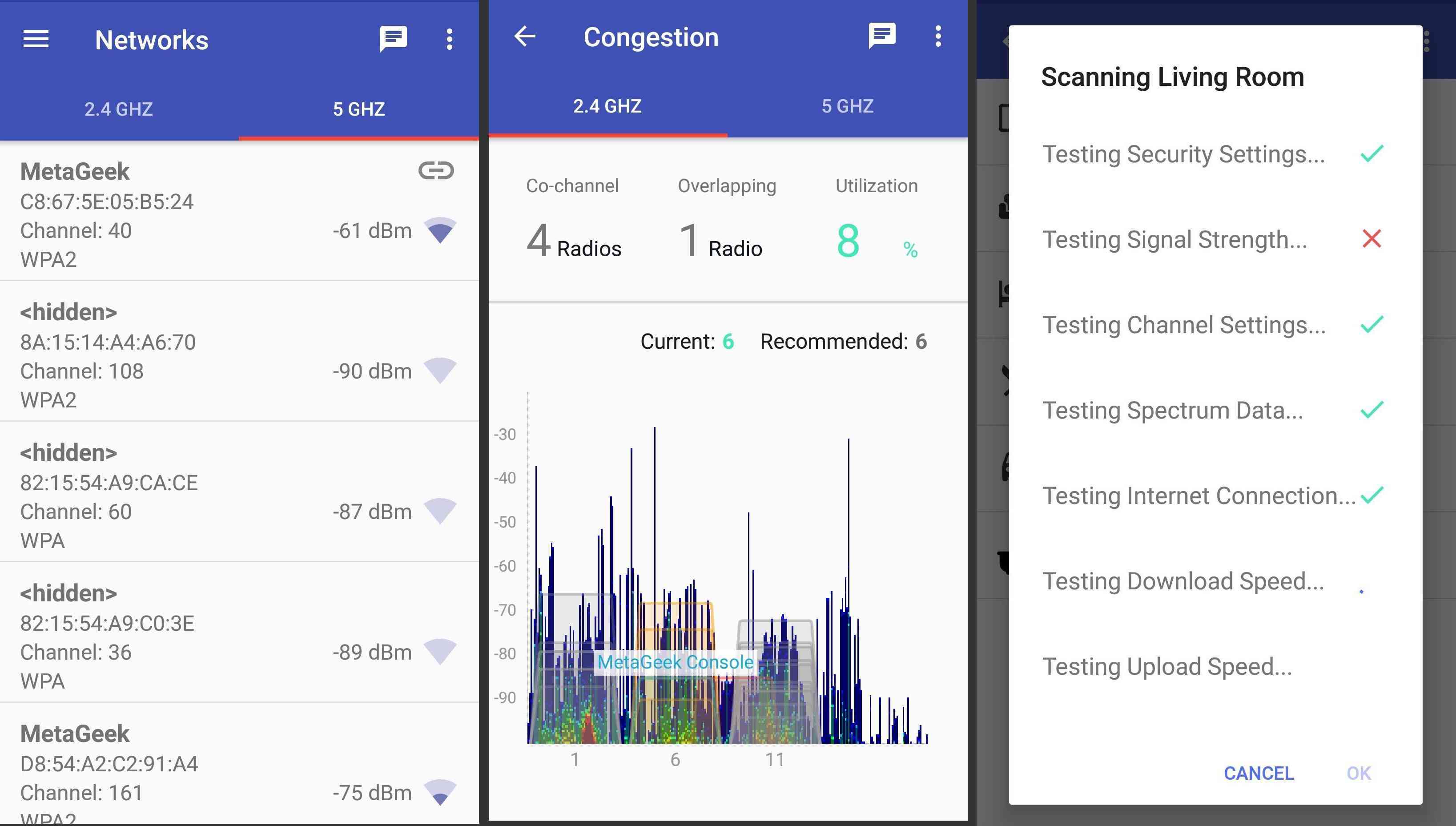
Task: Click the chat/message icon in Congestion
Action: [881, 36]
